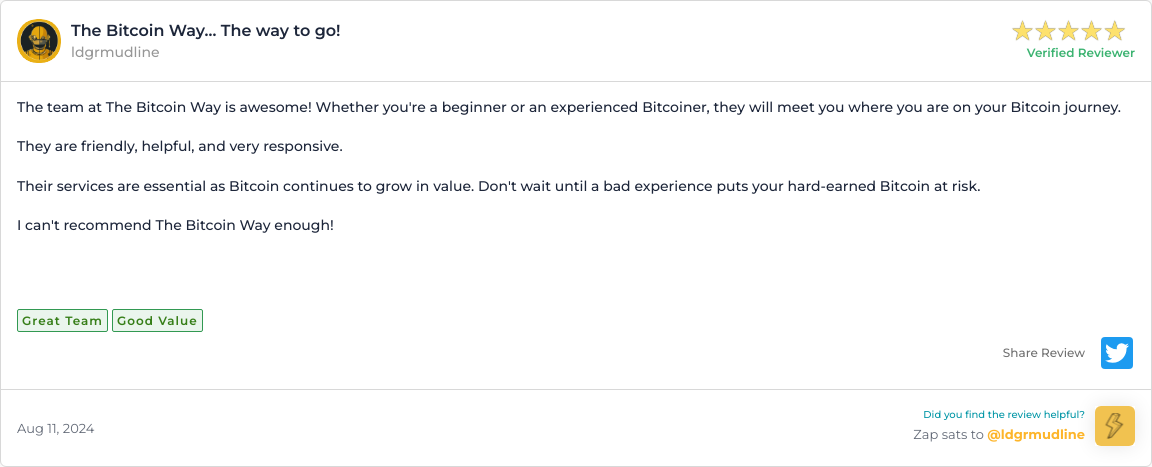1152x467 pixels.
Task: Click "Did you find the review helpful?" text
Action: pyautogui.click(x=1003, y=415)
